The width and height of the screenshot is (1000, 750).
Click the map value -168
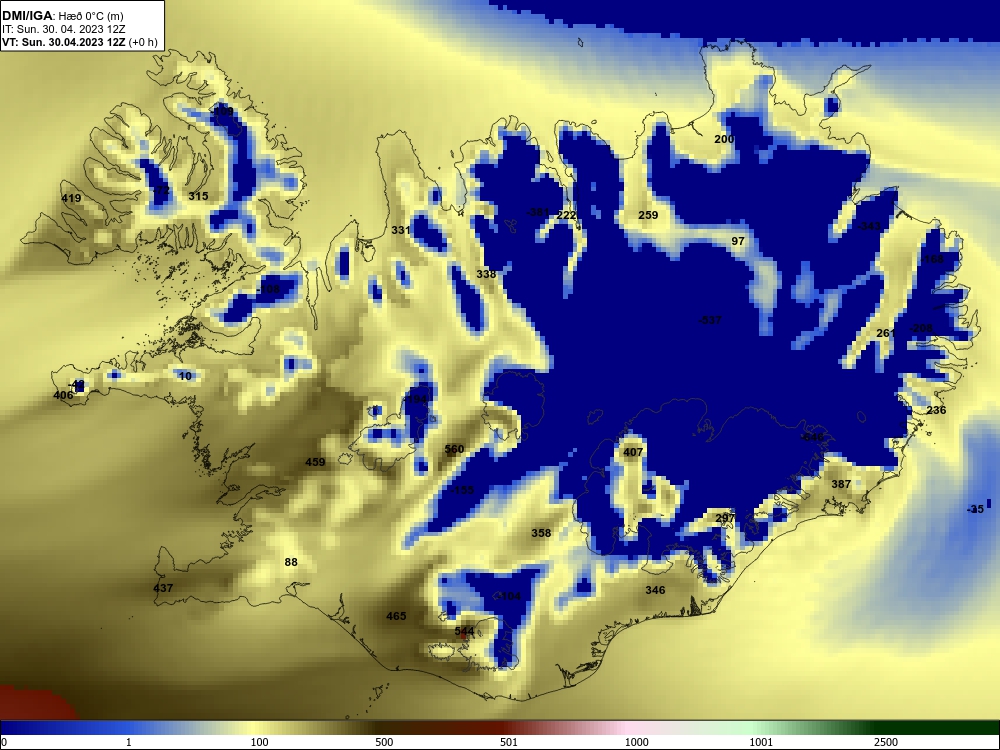932,260
